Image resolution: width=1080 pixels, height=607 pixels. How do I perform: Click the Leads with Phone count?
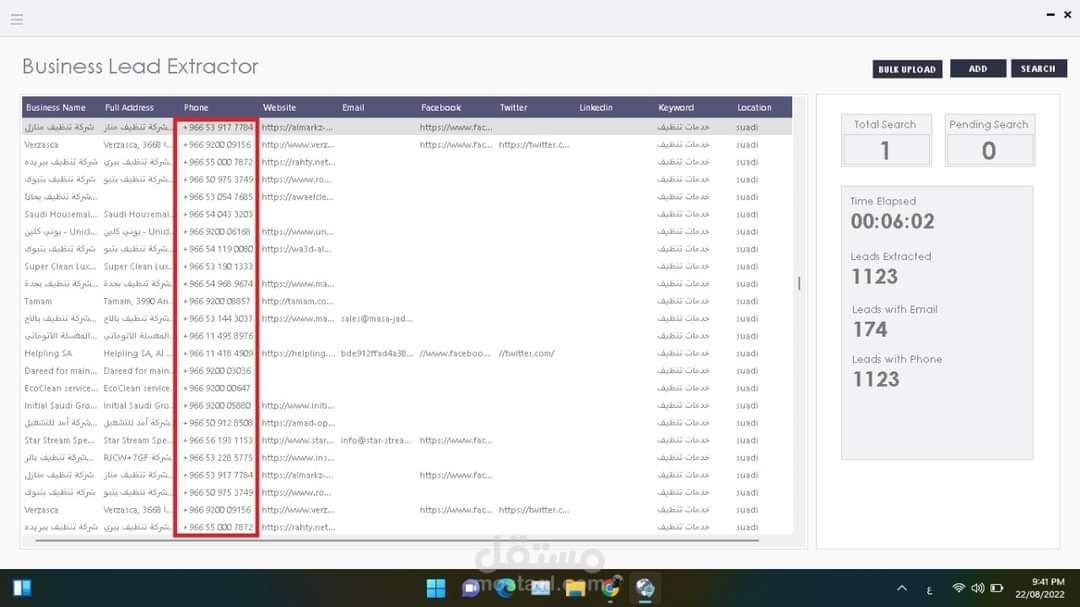[876, 380]
